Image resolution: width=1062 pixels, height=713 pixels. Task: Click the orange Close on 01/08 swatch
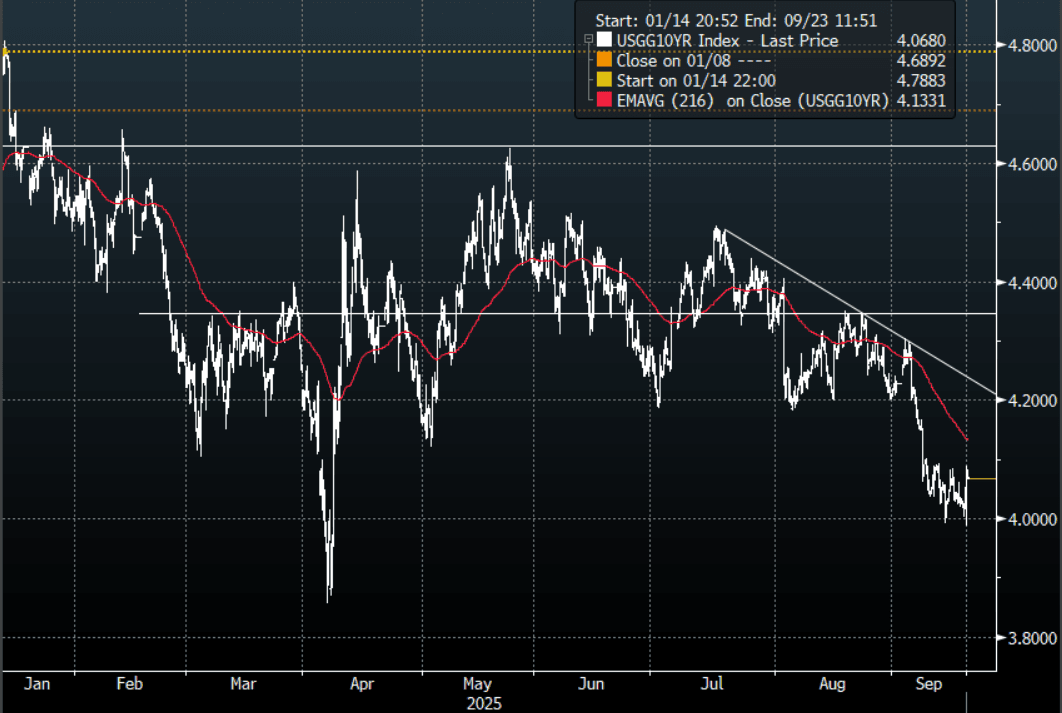602,61
